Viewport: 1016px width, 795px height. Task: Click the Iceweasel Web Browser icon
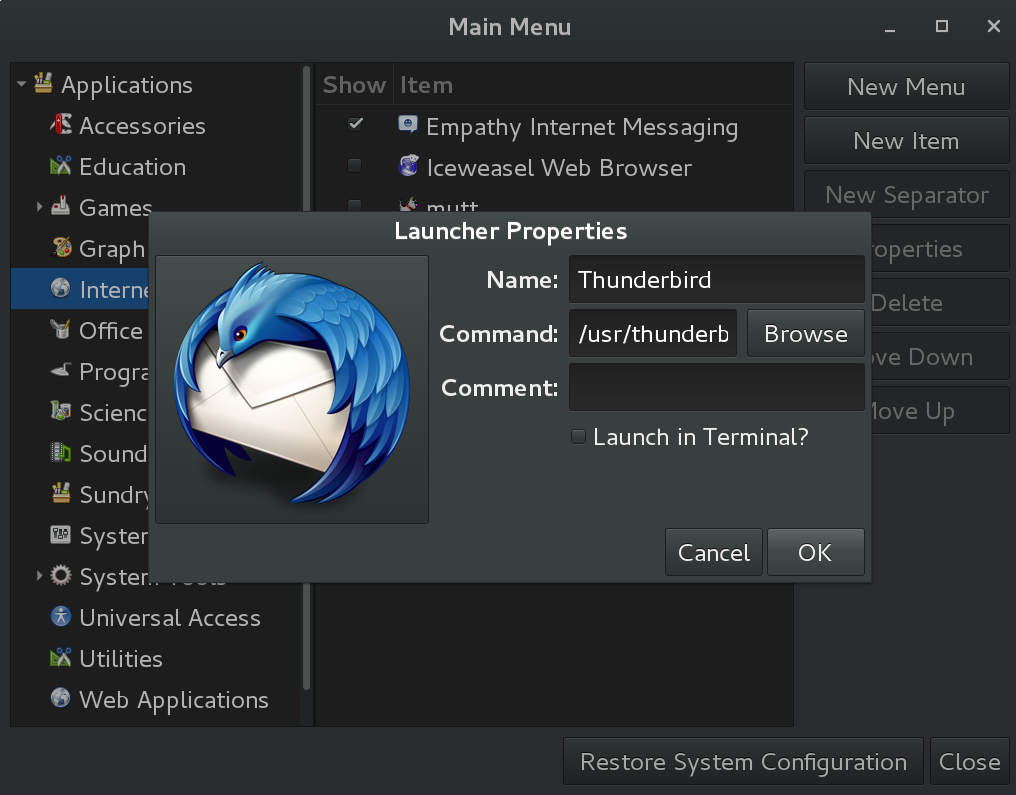tap(408, 166)
